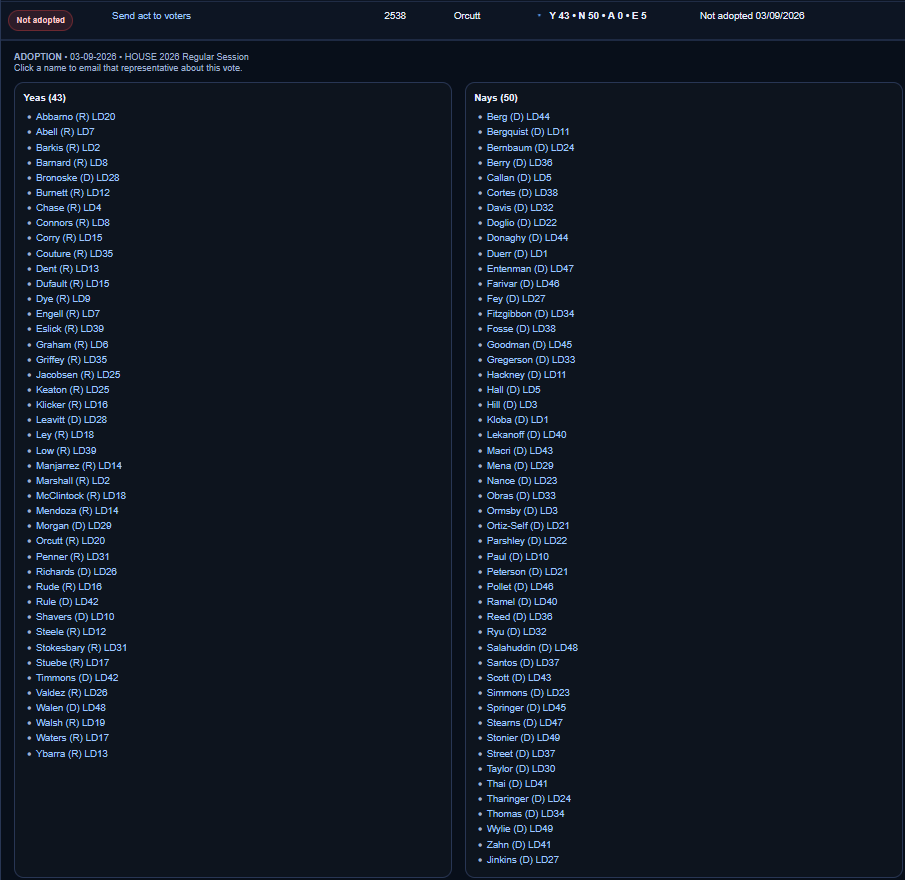Click Reed (D) LD36

pos(519,617)
